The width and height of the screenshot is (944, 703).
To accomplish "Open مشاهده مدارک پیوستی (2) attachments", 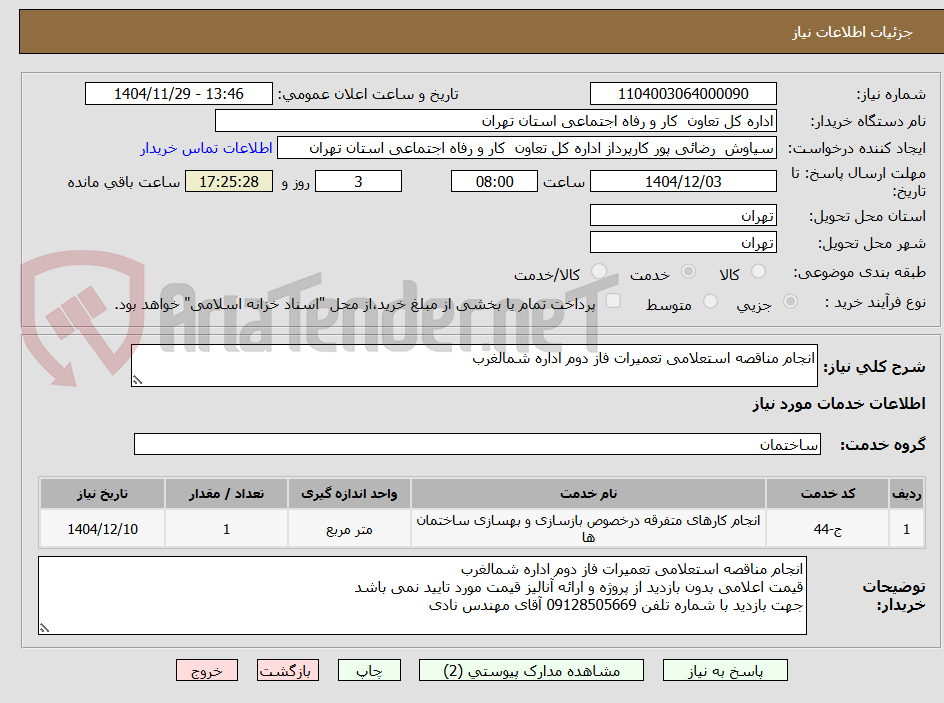I will (x=531, y=670).
